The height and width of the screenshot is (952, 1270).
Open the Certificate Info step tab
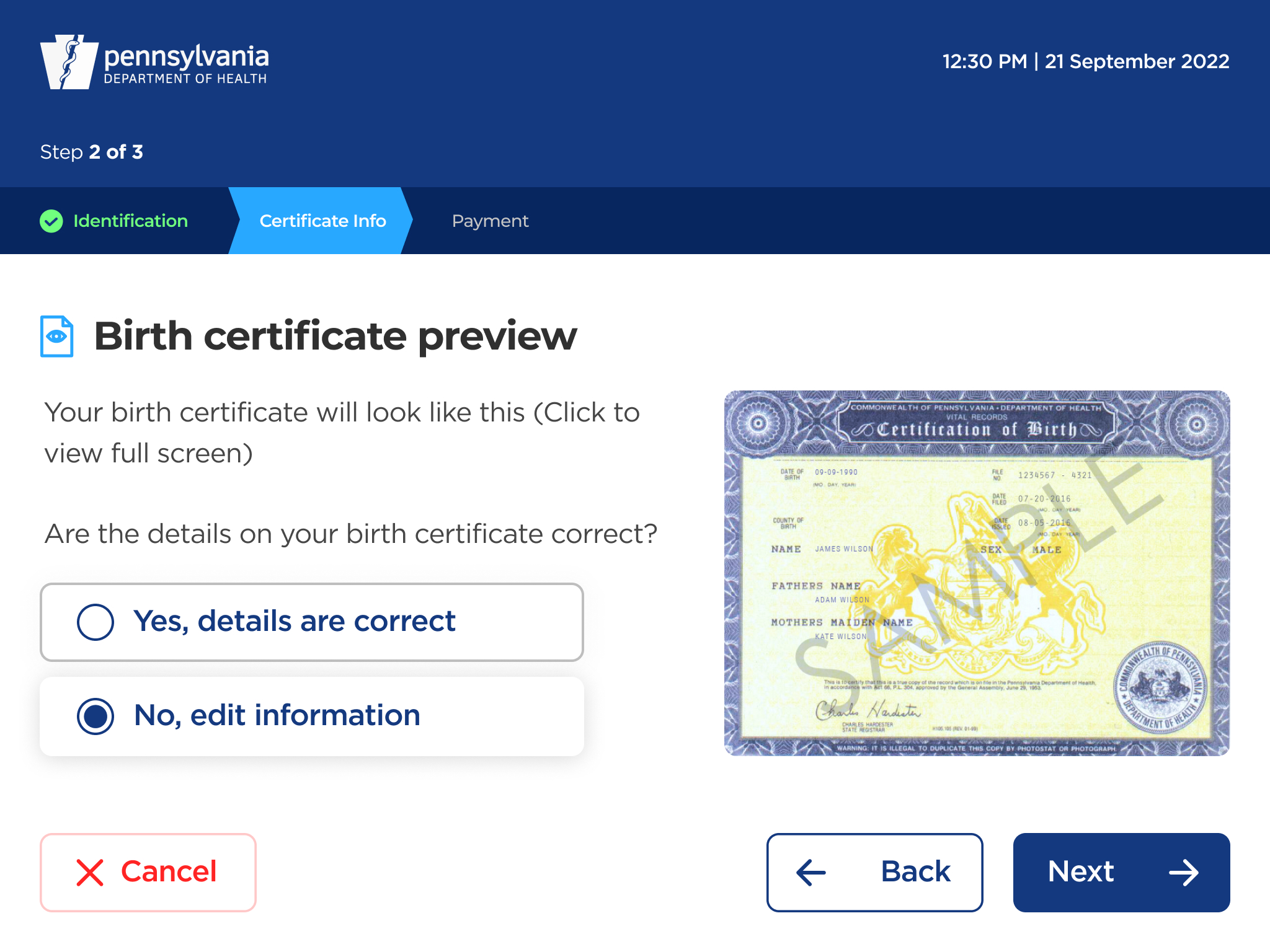coord(322,221)
